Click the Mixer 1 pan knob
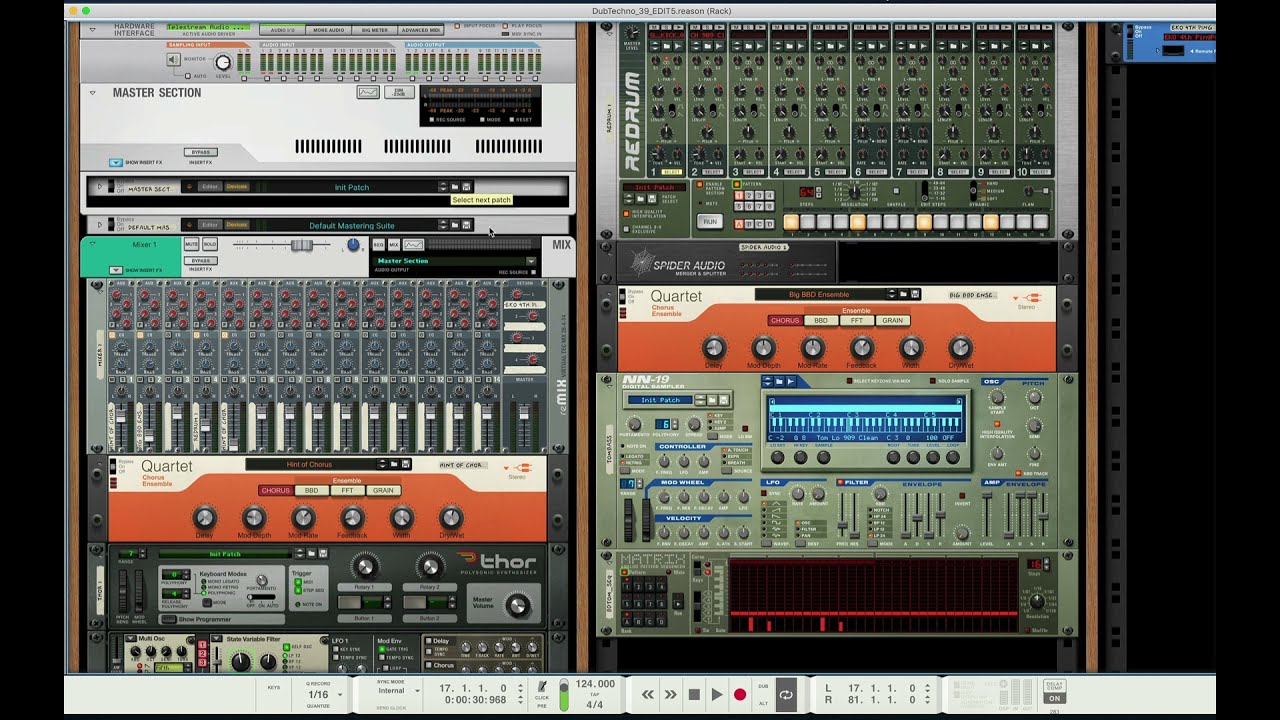 click(353, 245)
